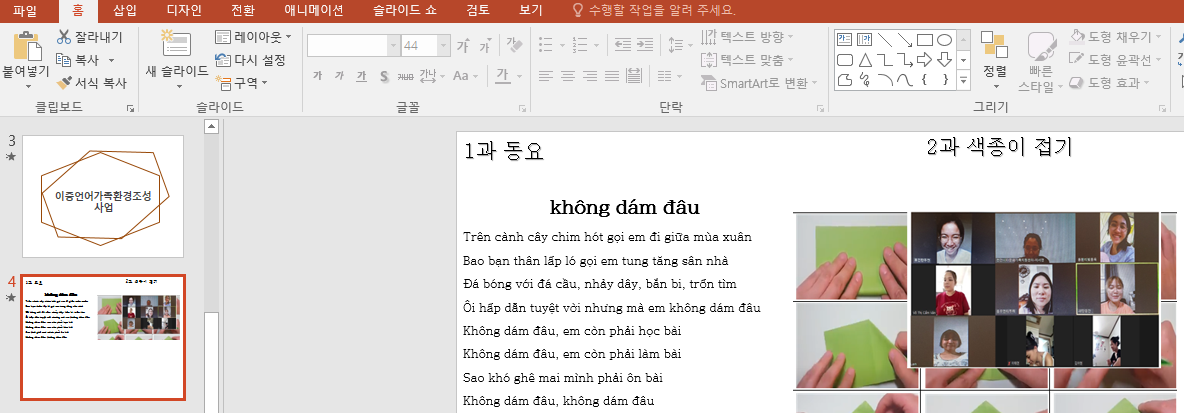Toggle Bold text formatting
The height and width of the screenshot is (413, 1184).
point(317,76)
